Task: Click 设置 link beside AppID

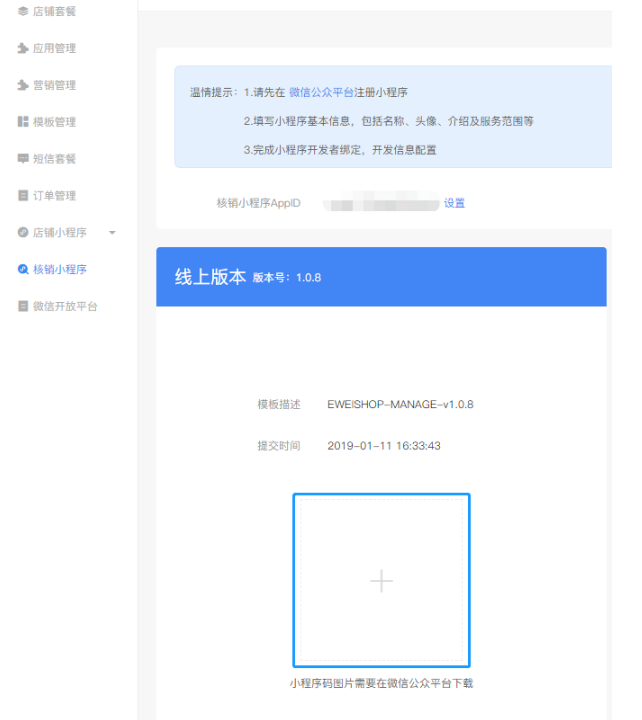Action: [x=454, y=203]
